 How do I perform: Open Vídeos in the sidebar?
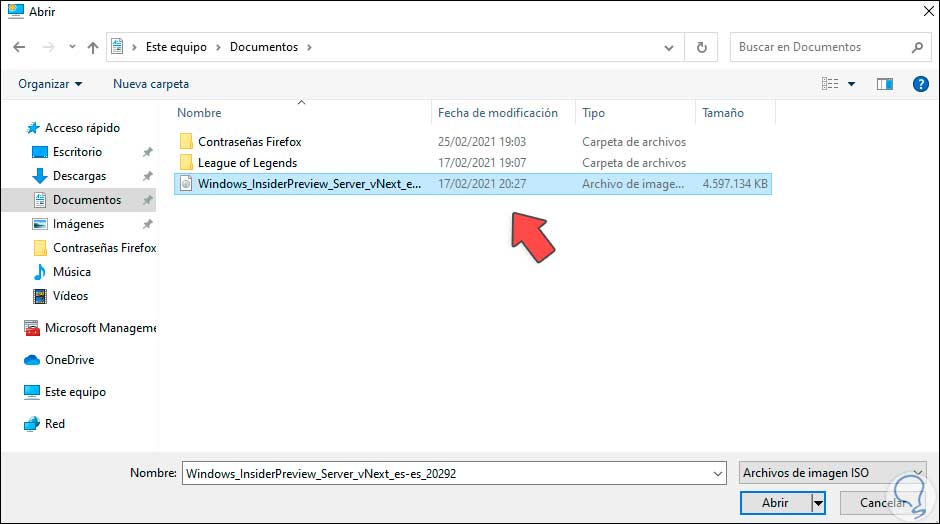[x=70, y=296]
